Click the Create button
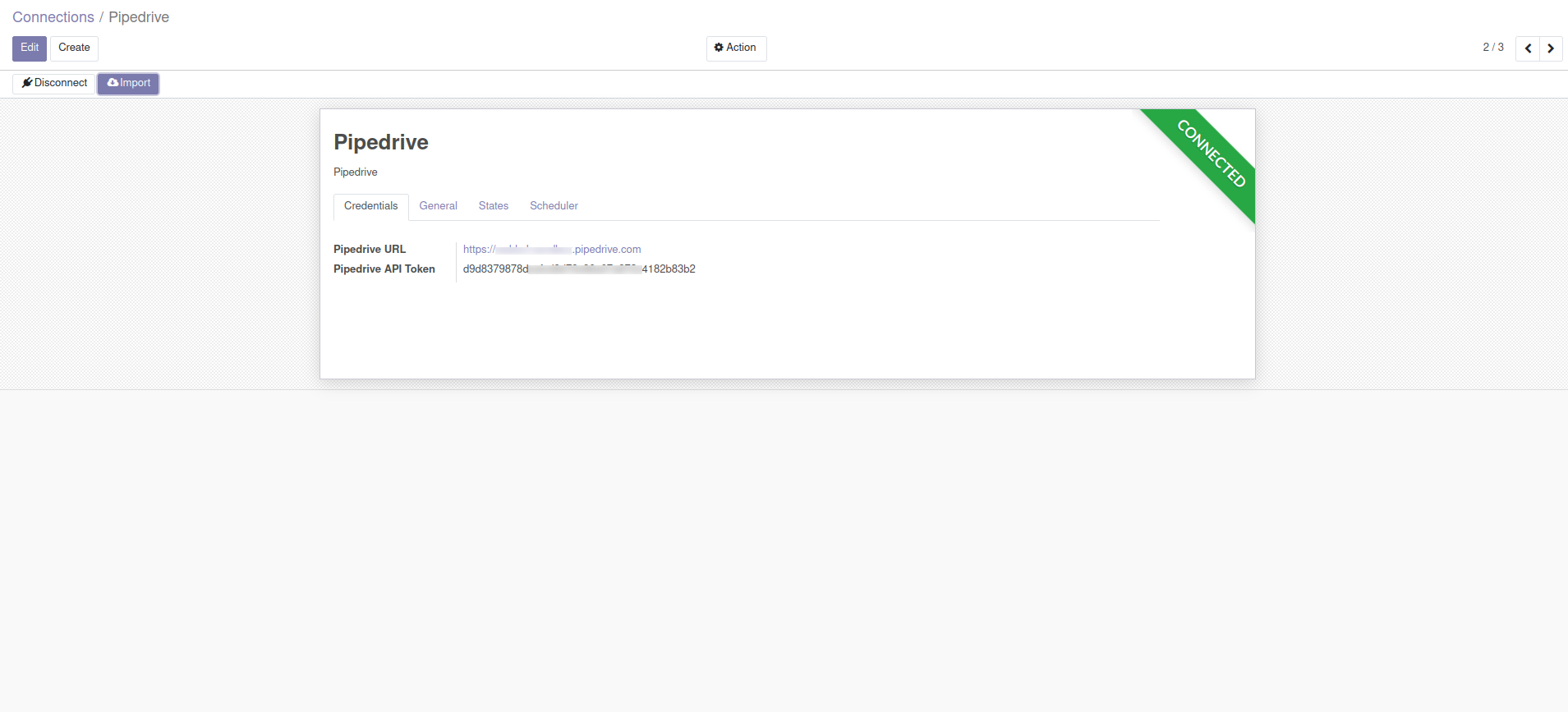 click(x=74, y=48)
